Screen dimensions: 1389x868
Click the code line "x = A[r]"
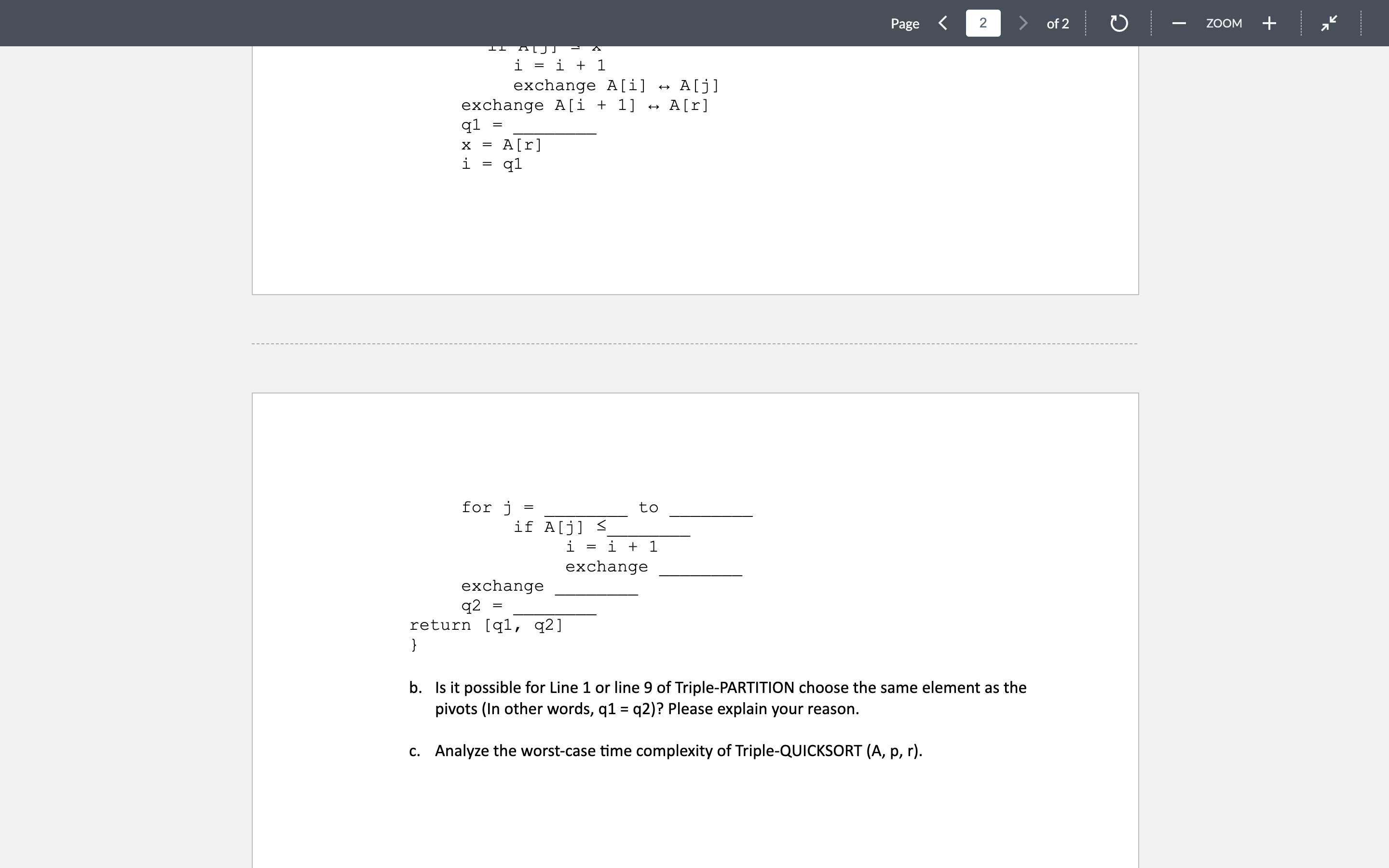502,145
